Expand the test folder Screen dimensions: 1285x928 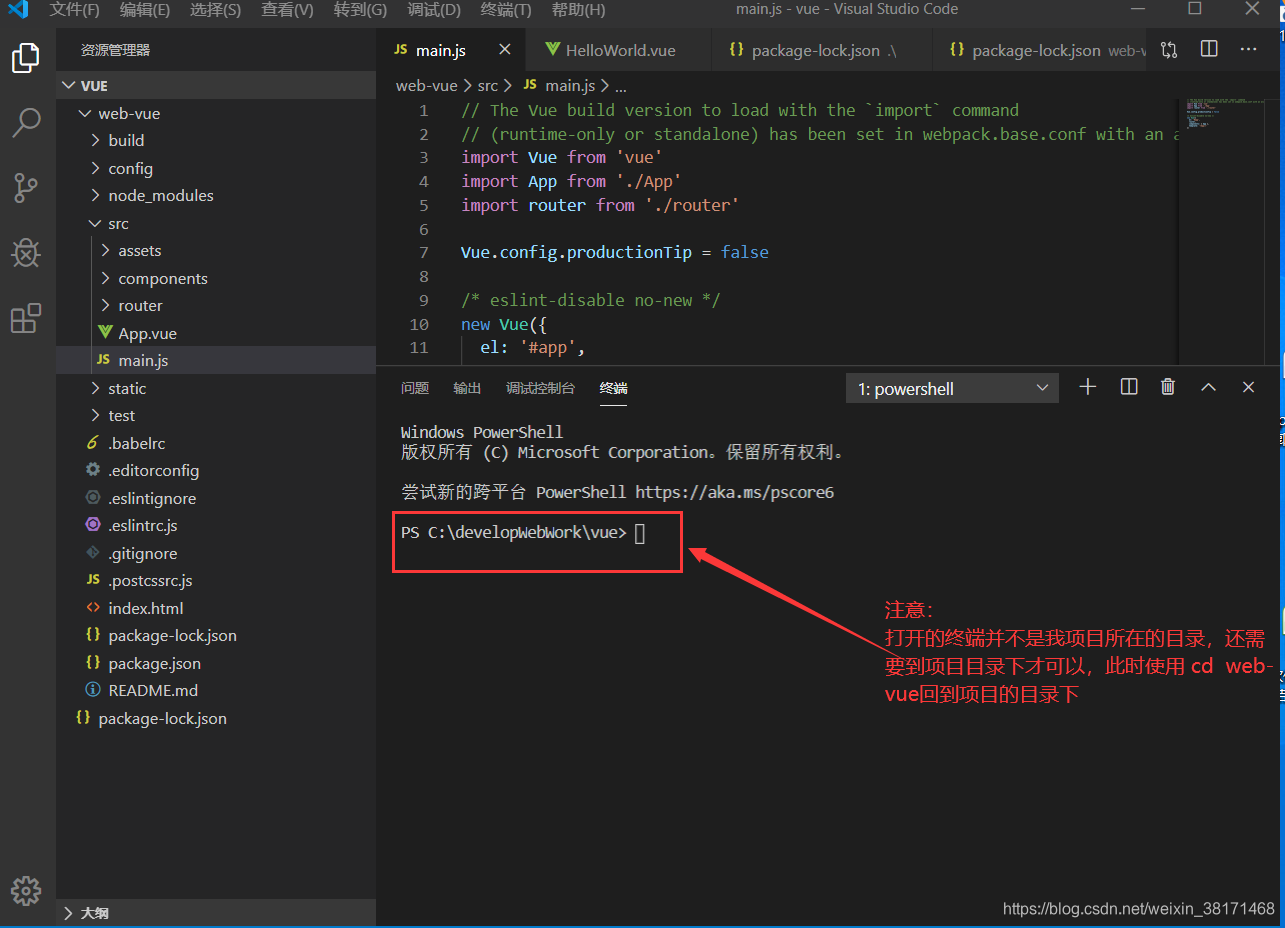point(216,416)
